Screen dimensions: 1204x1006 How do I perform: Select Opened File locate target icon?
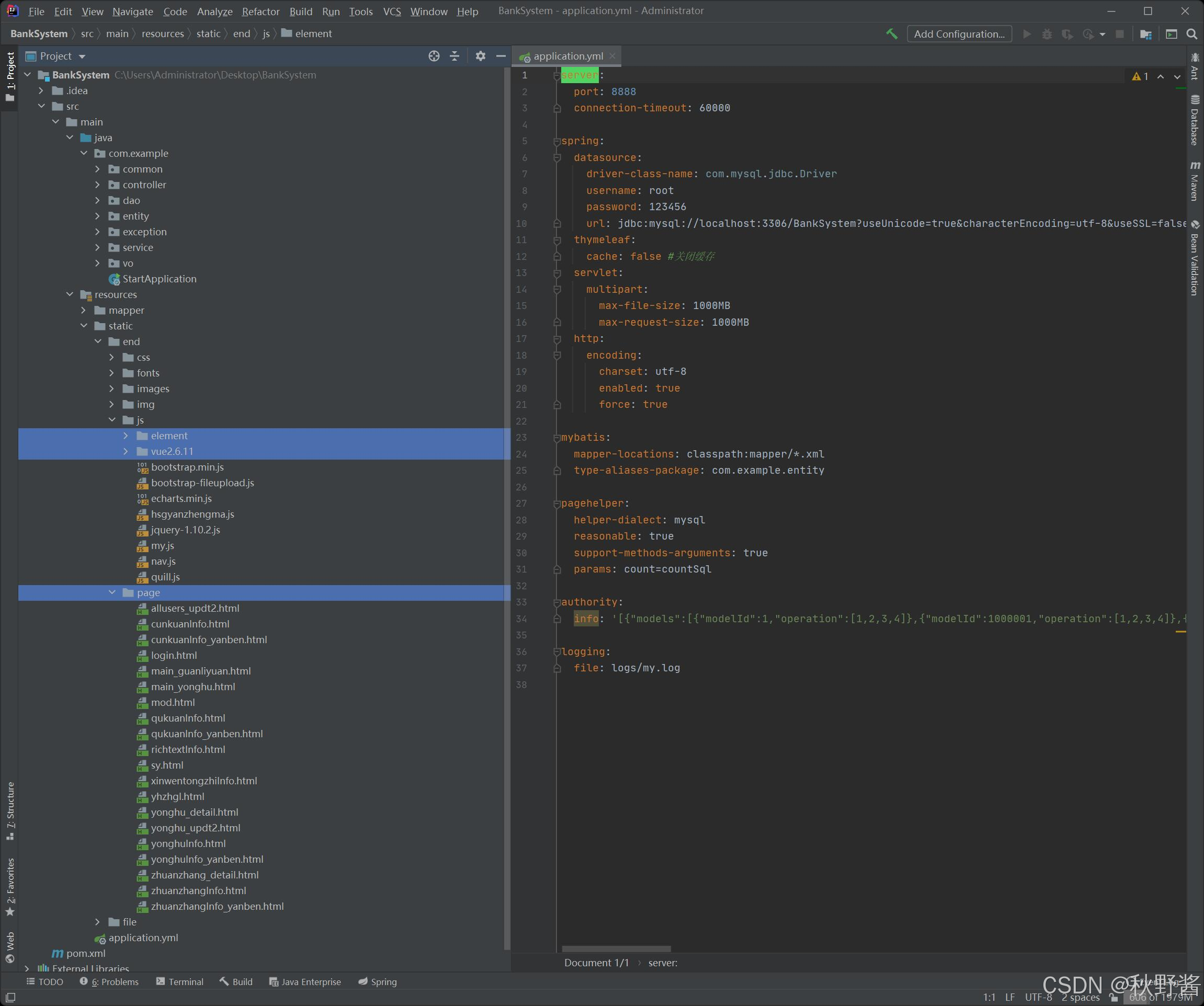(434, 56)
